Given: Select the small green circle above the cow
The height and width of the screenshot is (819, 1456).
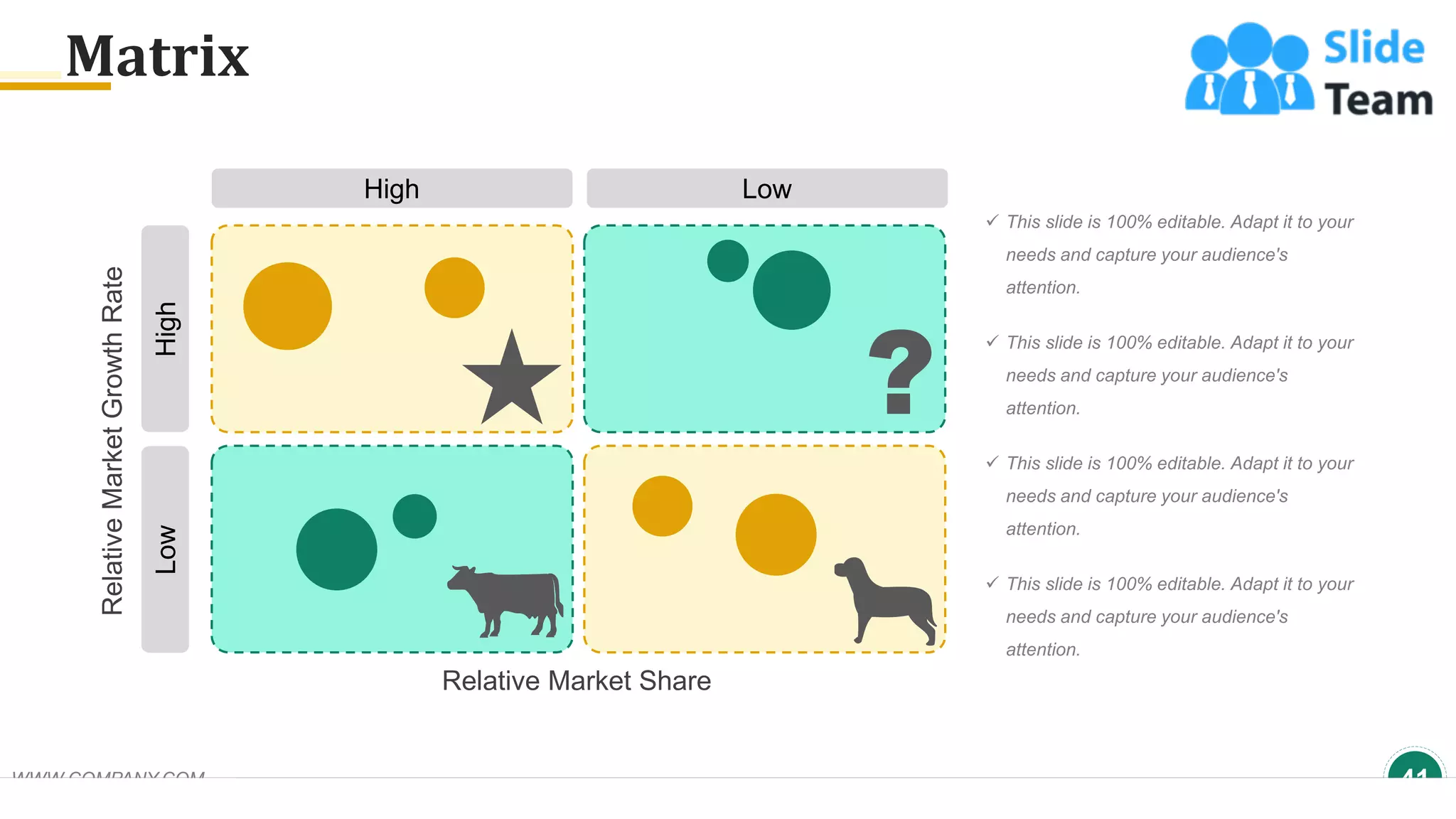Looking at the screenshot, I should point(414,516).
